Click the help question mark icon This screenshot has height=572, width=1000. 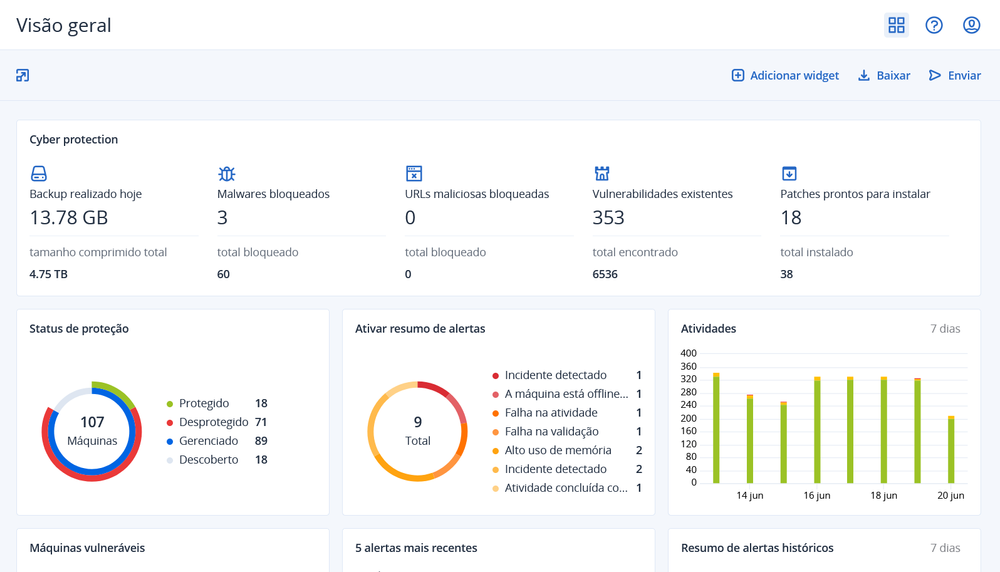click(934, 25)
